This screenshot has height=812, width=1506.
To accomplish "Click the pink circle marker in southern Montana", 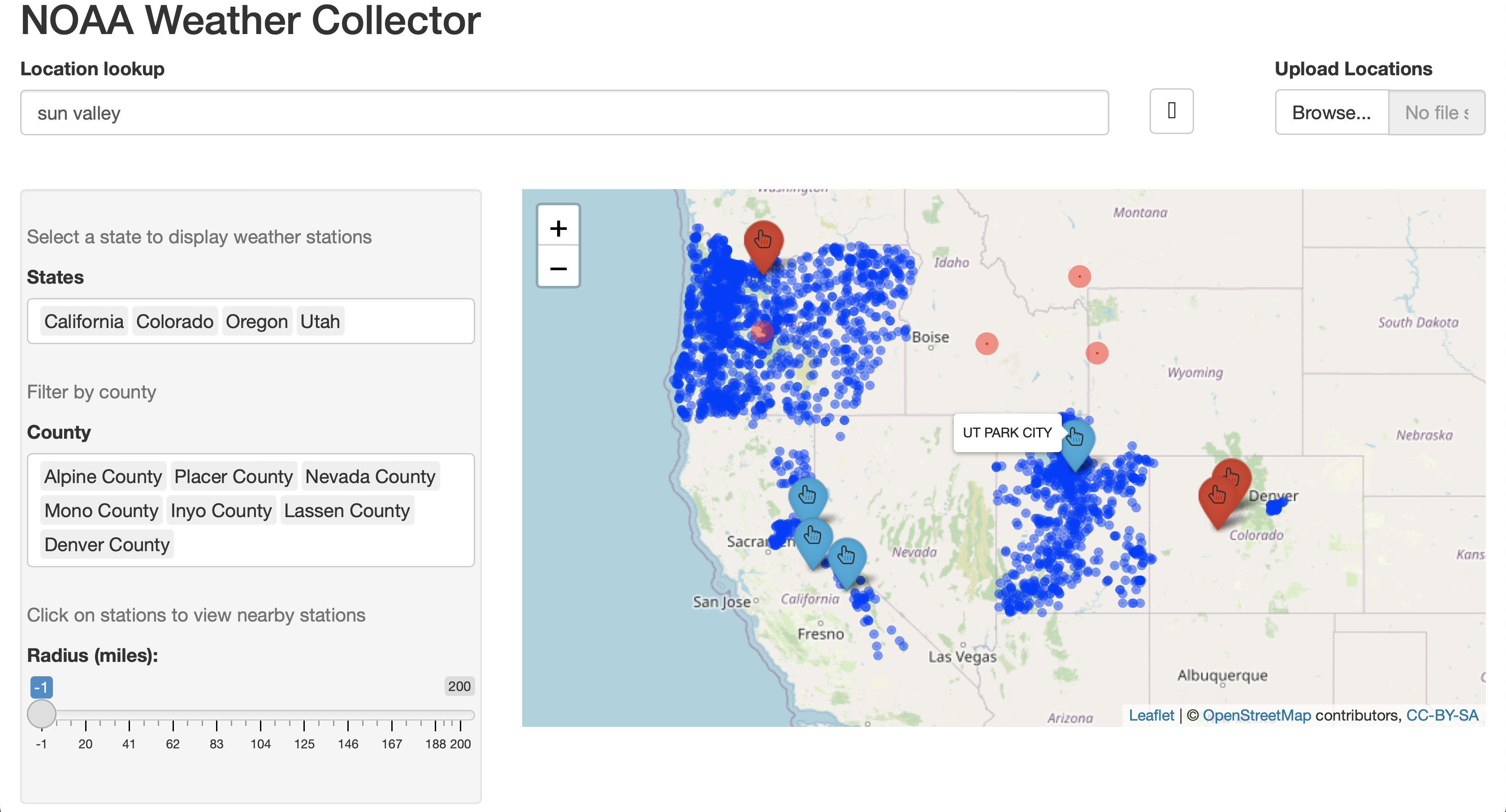I will point(1079,276).
